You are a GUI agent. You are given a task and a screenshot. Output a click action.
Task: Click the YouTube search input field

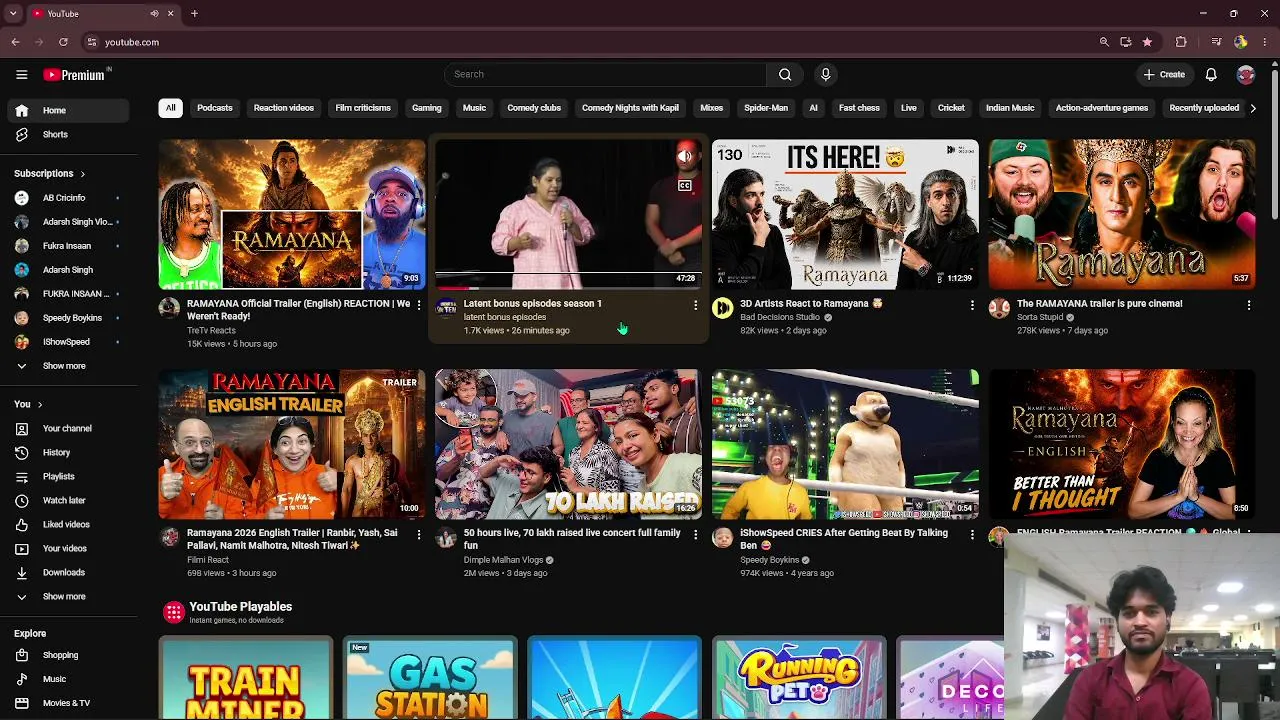coord(605,74)
